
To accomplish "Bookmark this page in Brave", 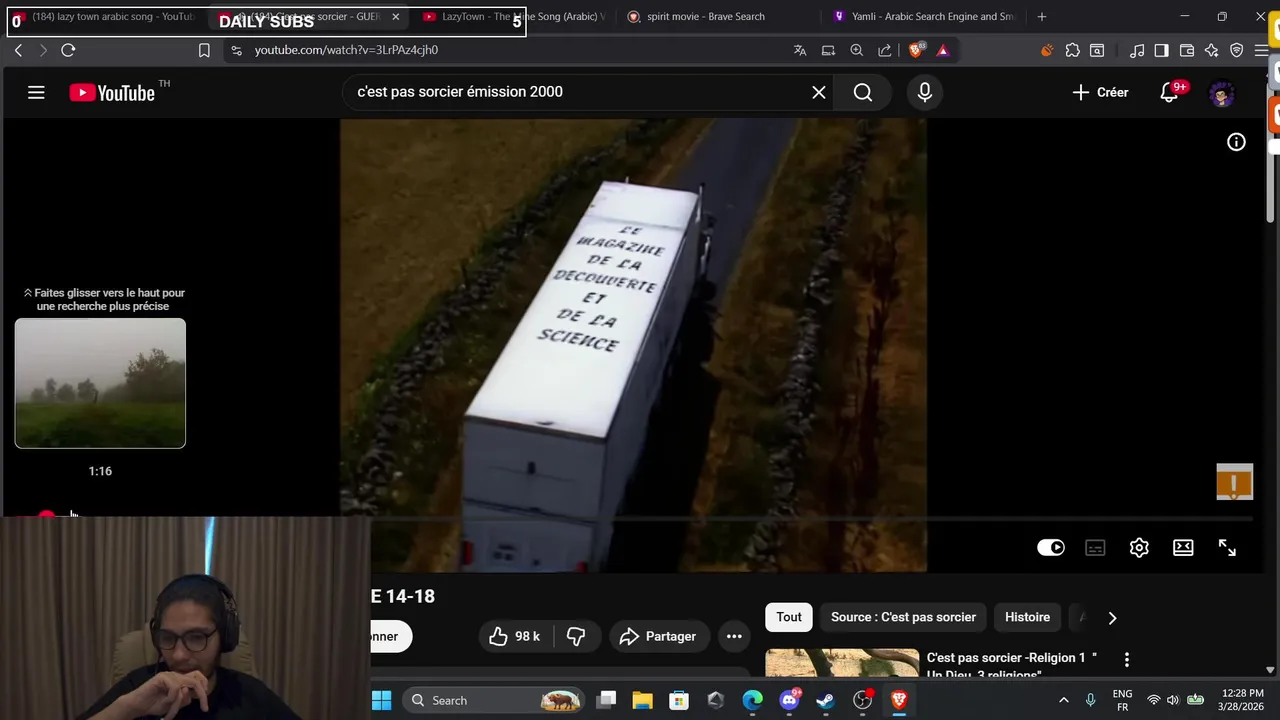I will tap(204, 50).
